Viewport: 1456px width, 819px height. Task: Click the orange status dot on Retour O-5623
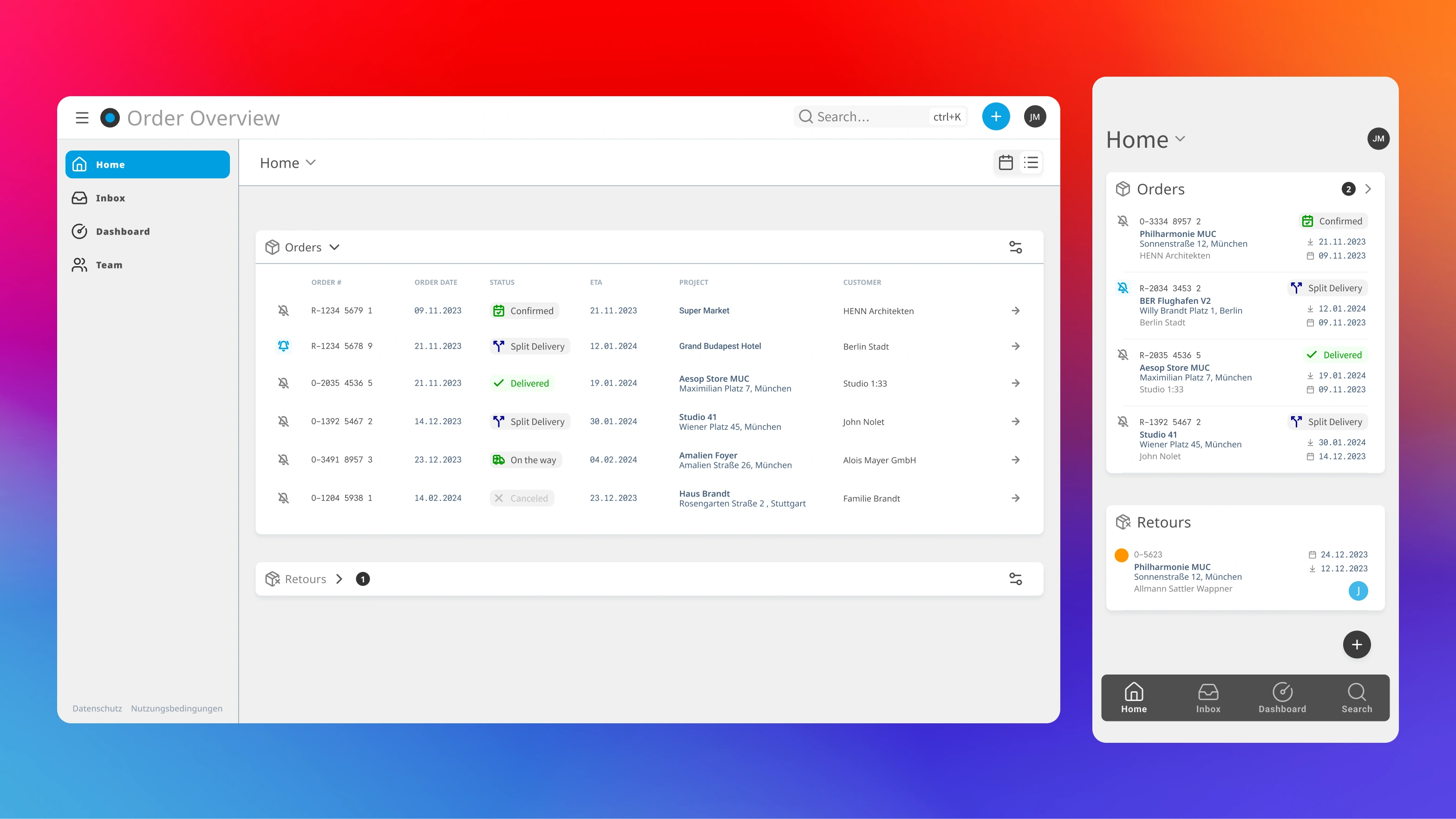coord(1122,555)
